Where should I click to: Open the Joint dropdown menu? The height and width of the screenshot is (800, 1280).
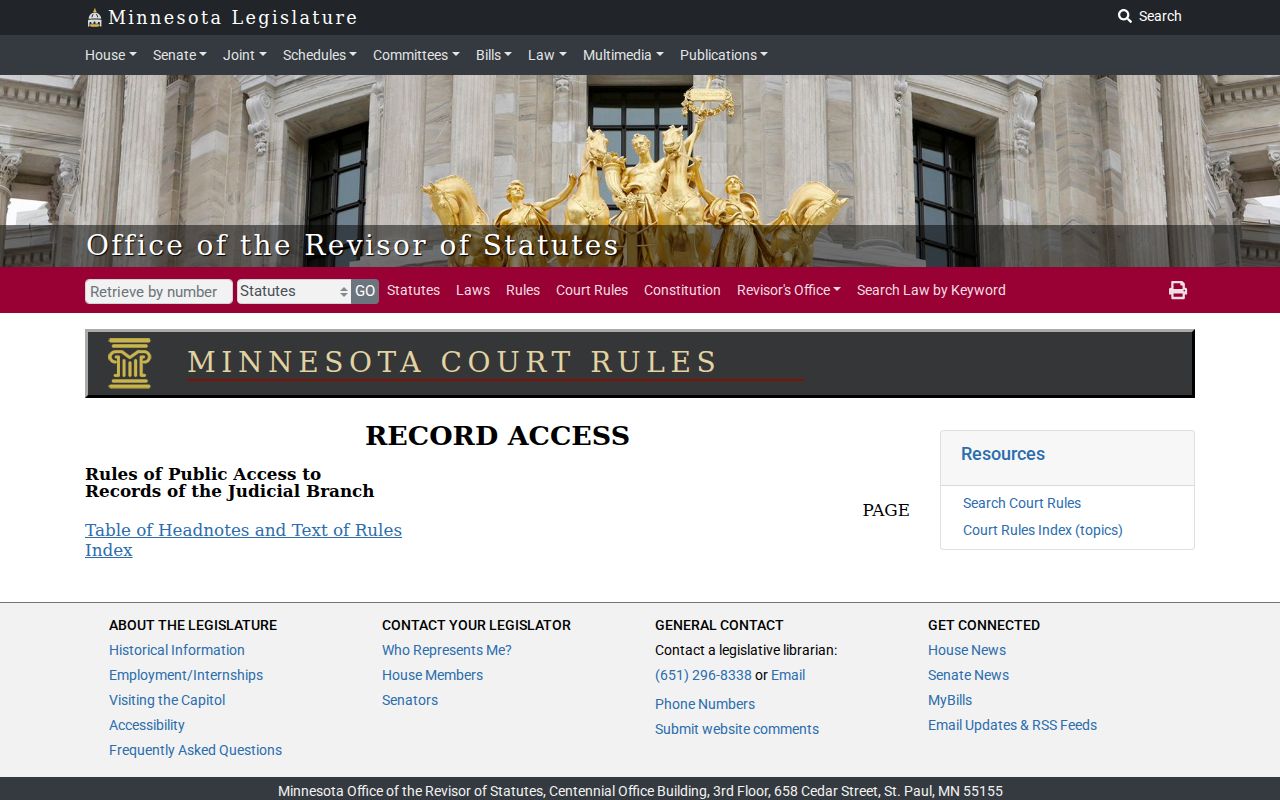(244, 55)
